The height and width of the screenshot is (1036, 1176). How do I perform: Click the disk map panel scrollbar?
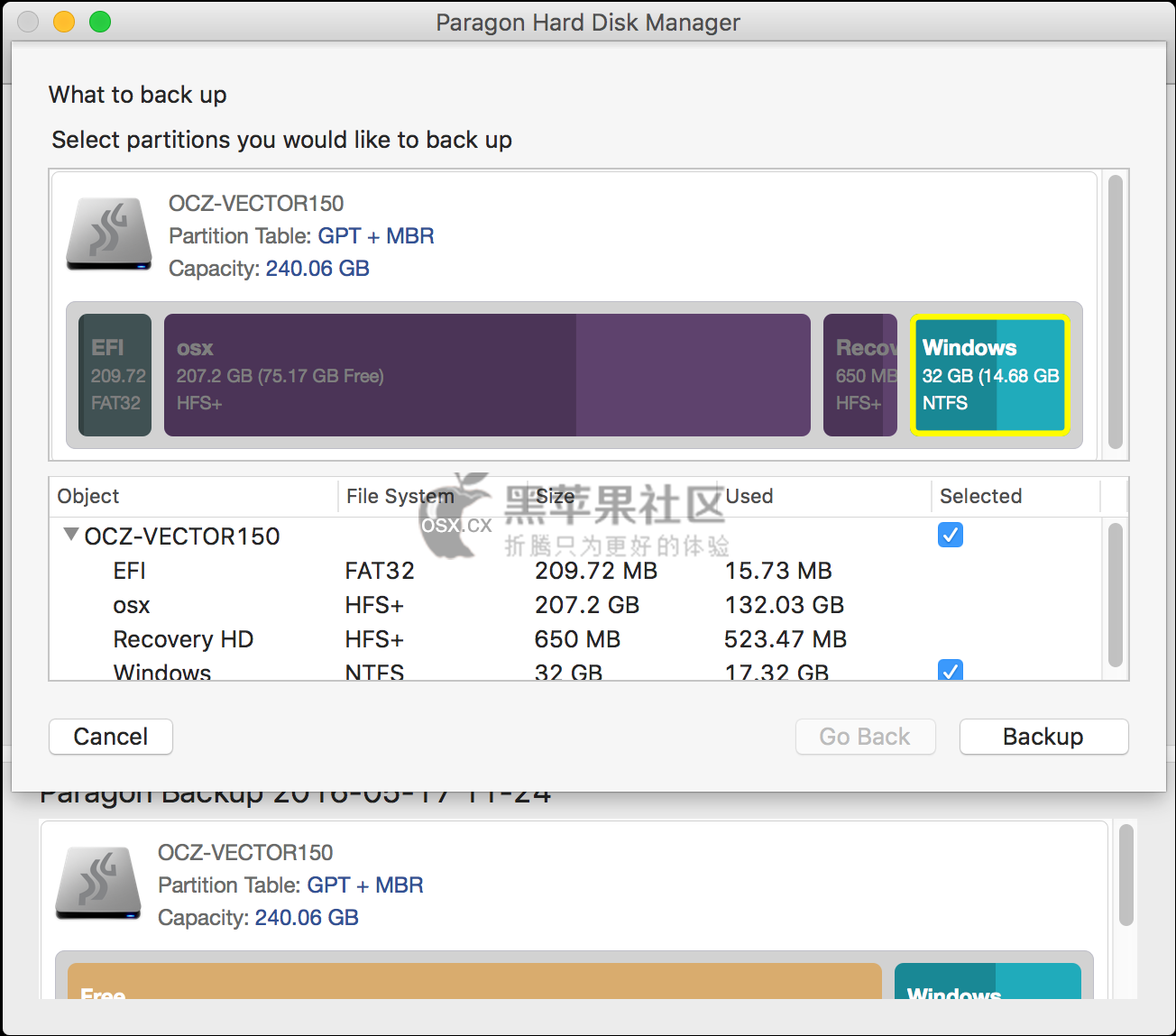click(x=1116, y=313)
